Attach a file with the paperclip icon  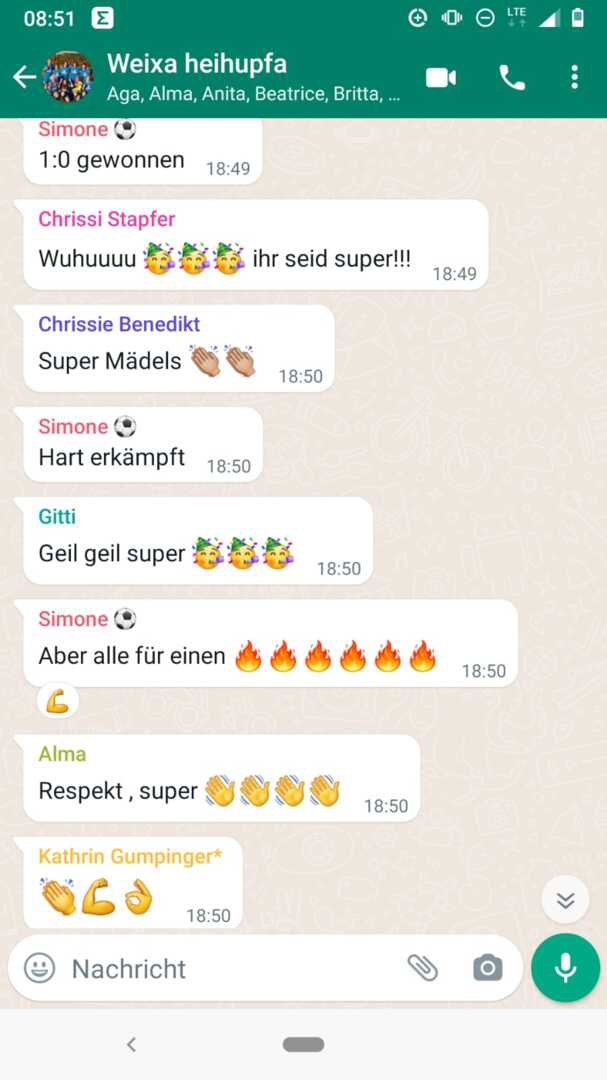point(422,968)
